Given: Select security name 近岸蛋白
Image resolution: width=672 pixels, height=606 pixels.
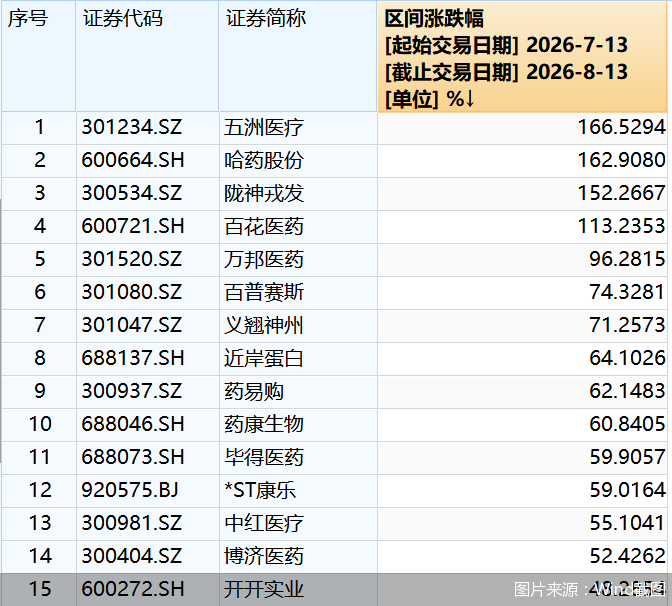Looking at the screenshot, I should click(x=264, y=358).
